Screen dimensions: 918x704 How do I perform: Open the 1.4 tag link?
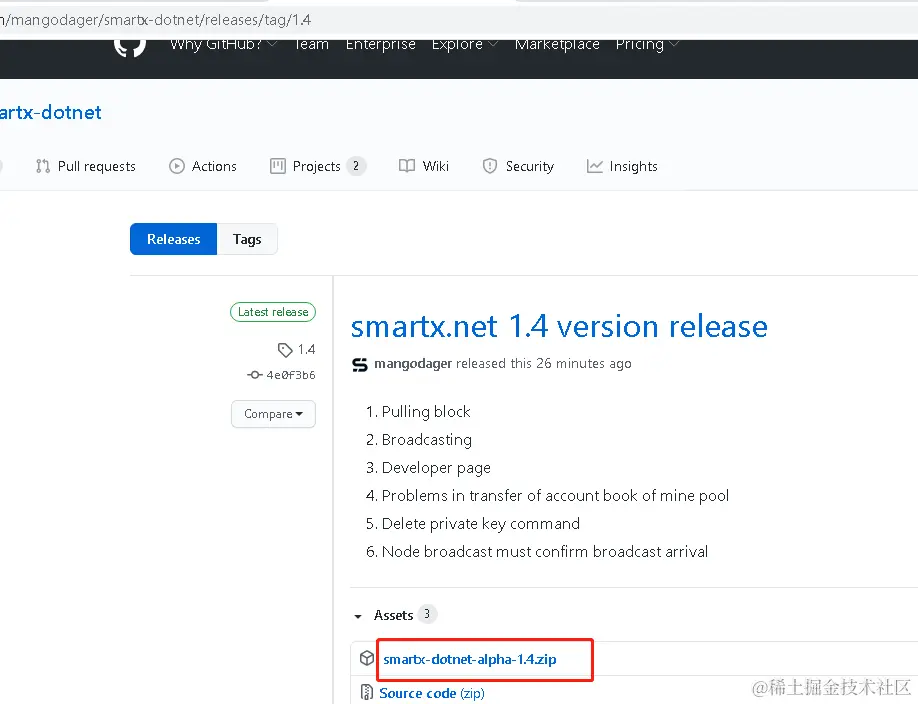pyautogui.click(x=306, y=350)
